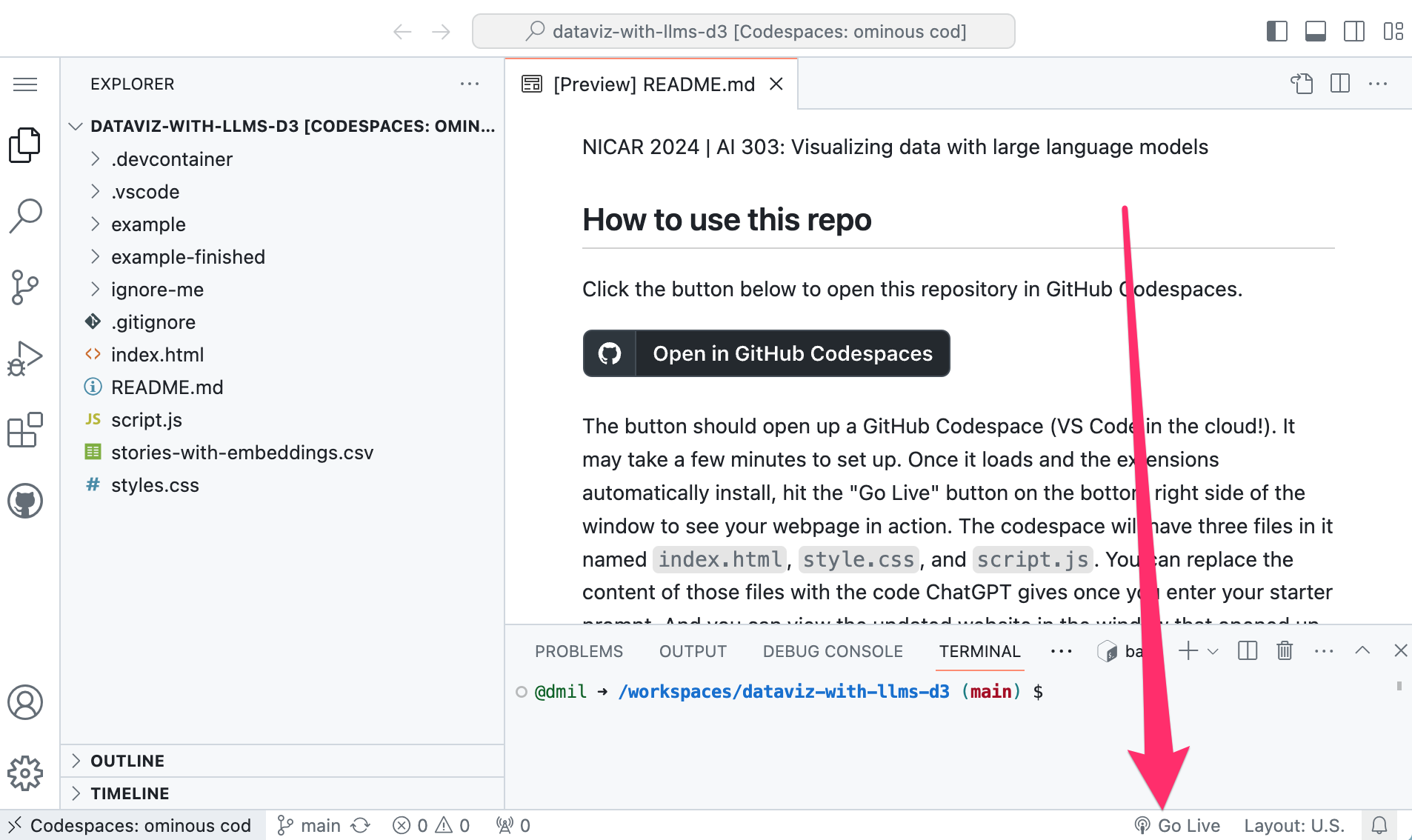1412x840 pixels.
Task: Open the Customize Layout icon
Action: (x=1393, y=31)
